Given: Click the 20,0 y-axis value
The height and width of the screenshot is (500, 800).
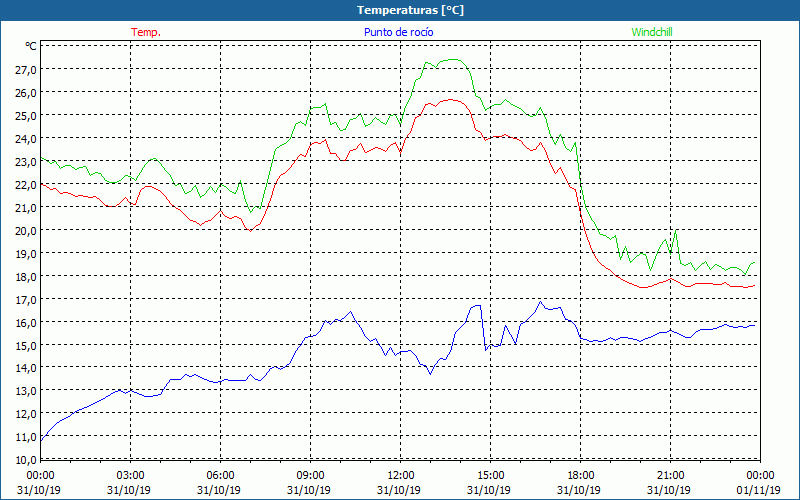Looking at the screenshot, I should click(26, 231).
